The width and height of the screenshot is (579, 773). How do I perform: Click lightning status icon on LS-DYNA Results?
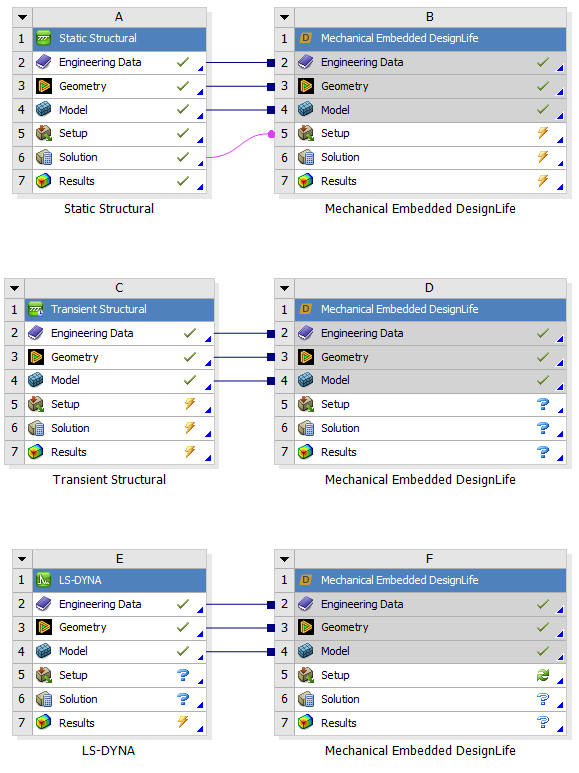point(183,722)
